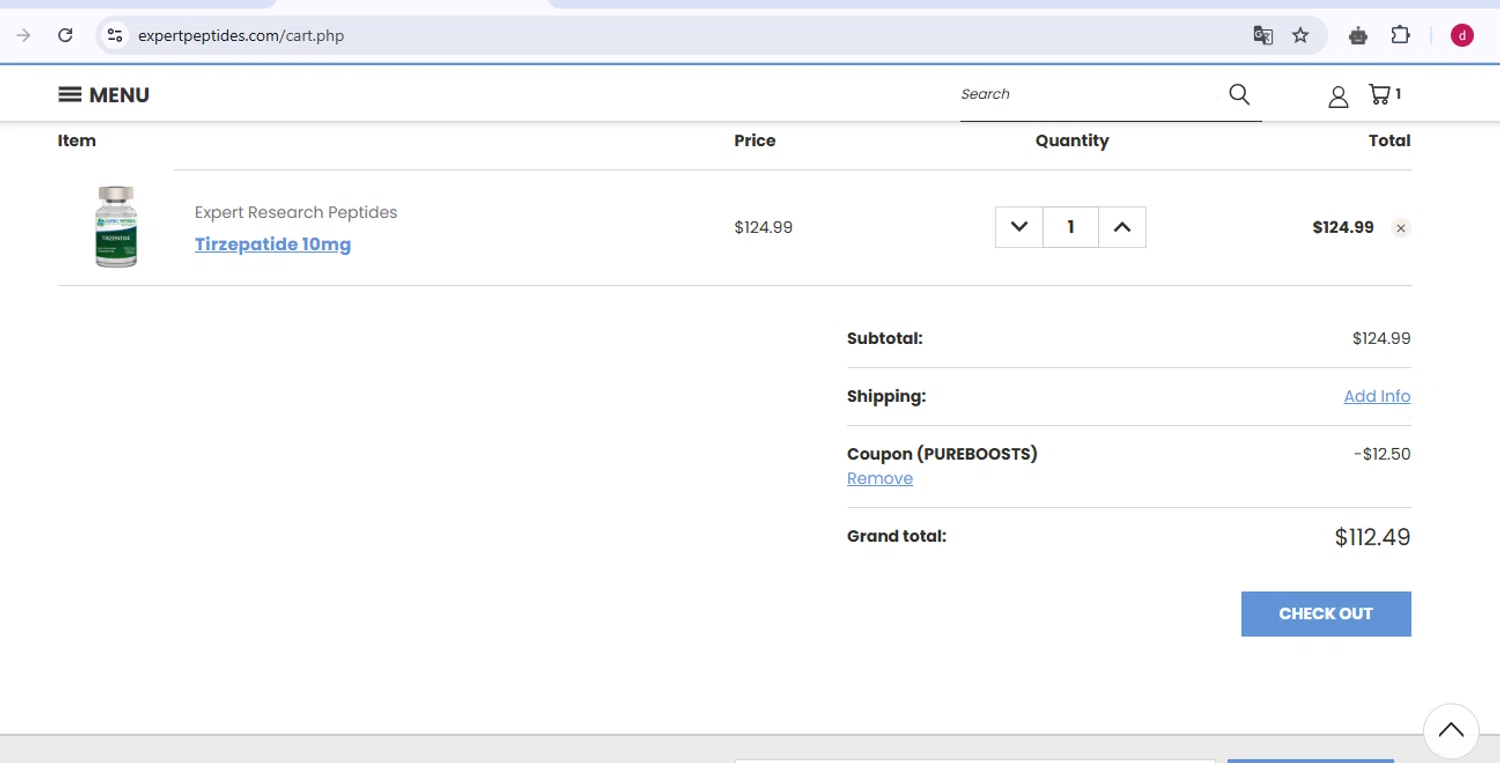Open the shopping cart icon
The width and height of the screenshot is (1500, 763).
click(x=1384, y=94)
